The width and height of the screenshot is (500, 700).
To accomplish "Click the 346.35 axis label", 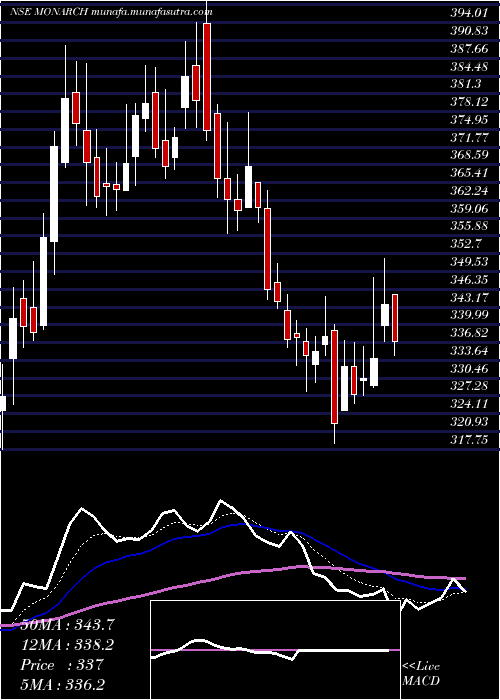I will [468, 279].
